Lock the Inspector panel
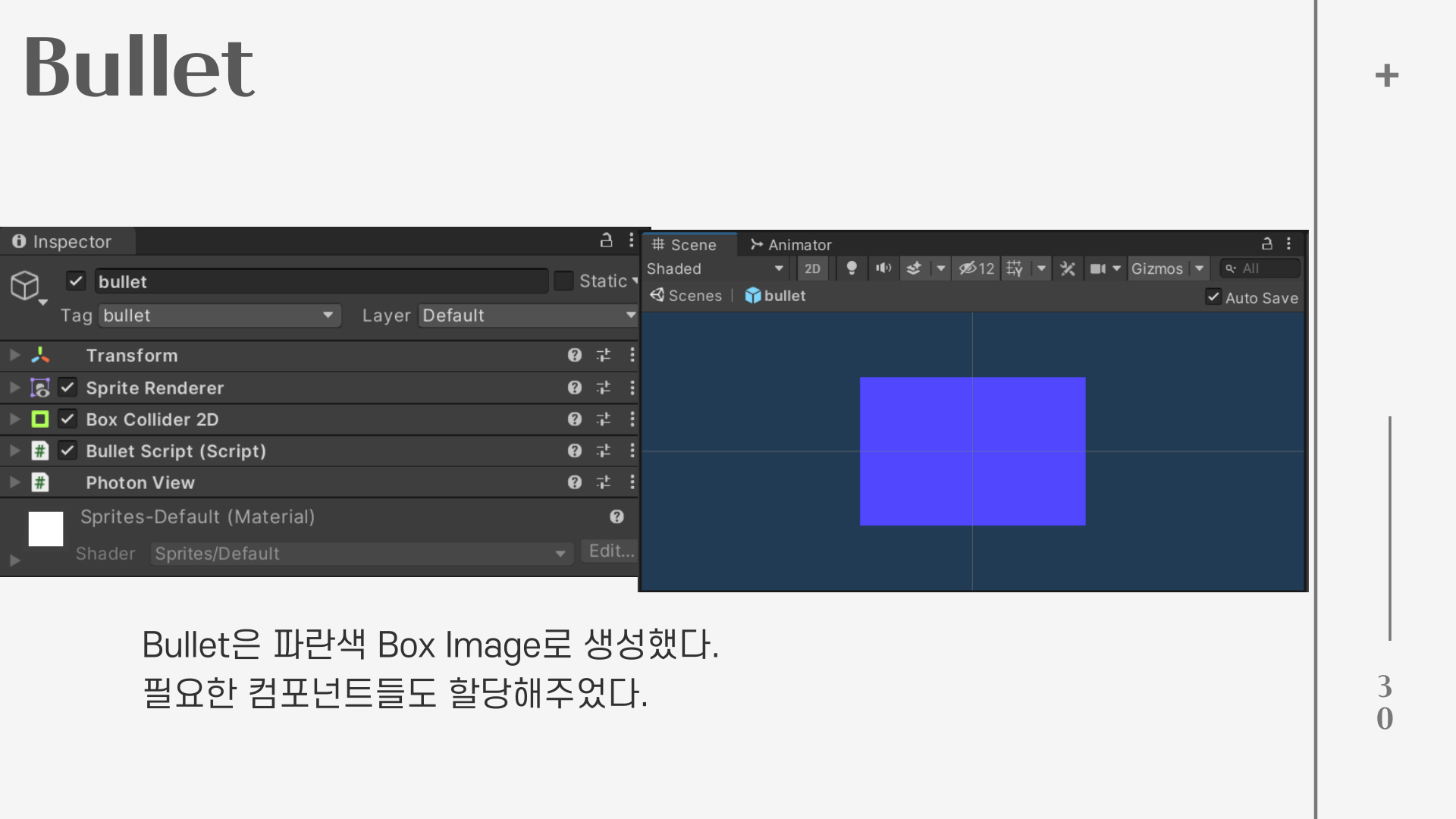Image resolution: width=1456 pixels, height=819 pixels. [606, 240]
